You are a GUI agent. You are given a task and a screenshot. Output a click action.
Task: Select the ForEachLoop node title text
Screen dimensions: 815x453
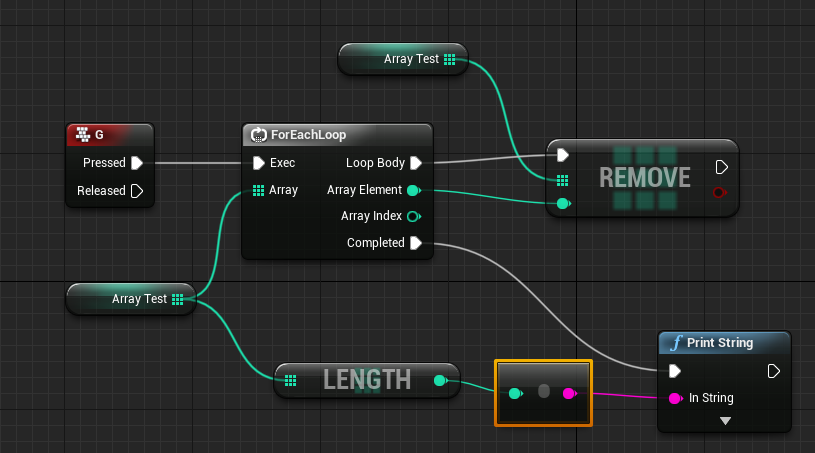tap(308, 135)
